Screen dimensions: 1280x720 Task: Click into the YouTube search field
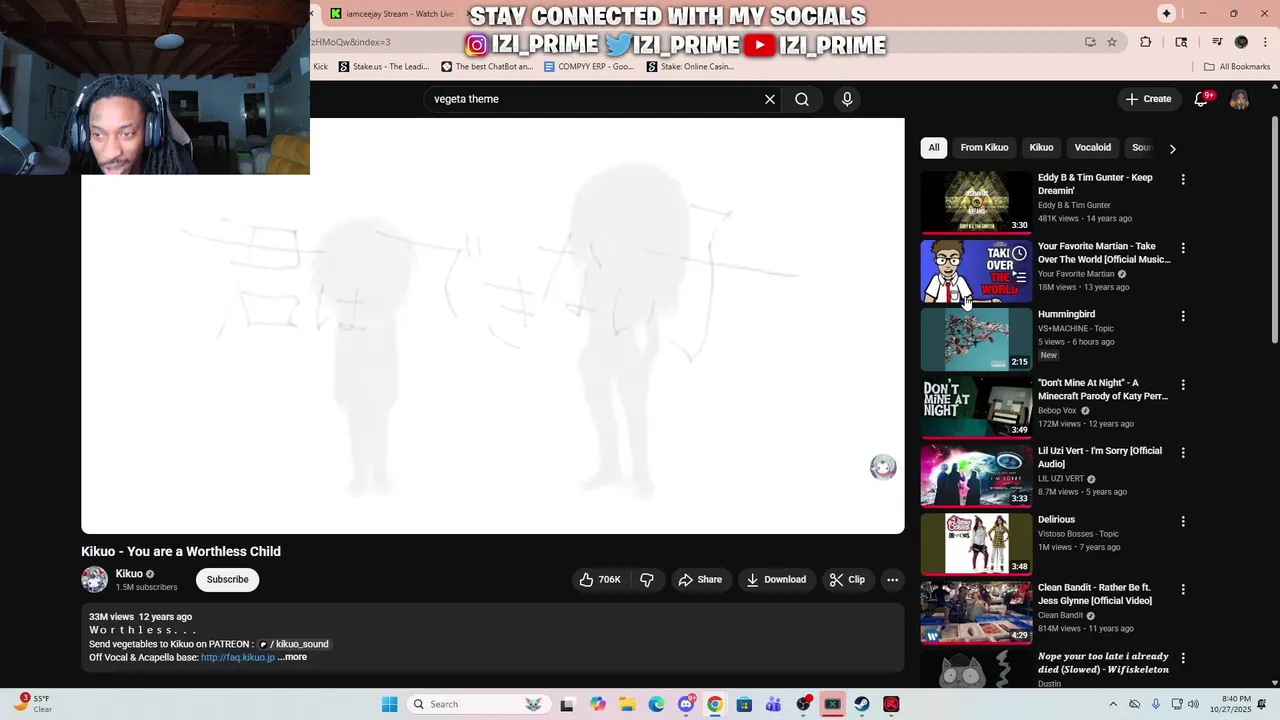pyautogui.click(x=595, y=99)
